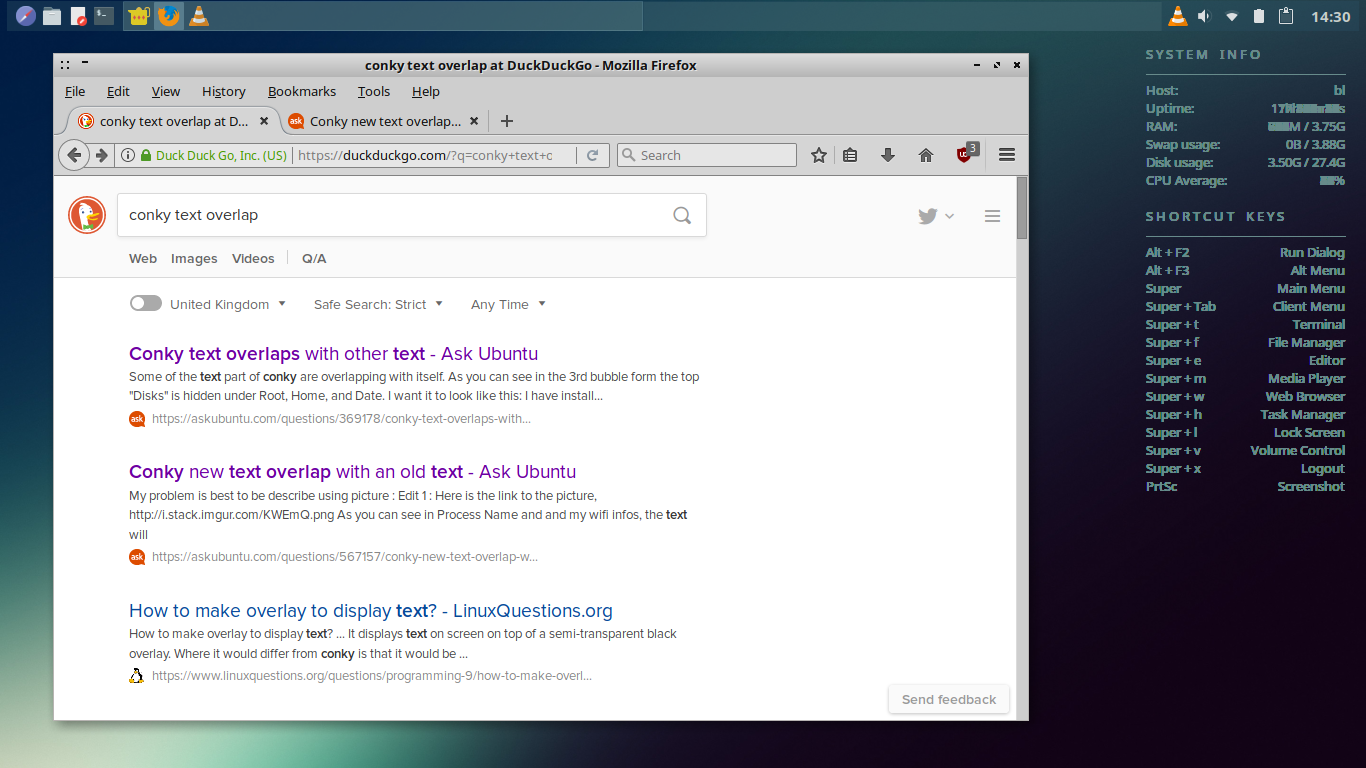The height and width of the screenshot is (768, 1366).
Task: Click the page vertical scrollbar thumb
Action: (1022, 208)
